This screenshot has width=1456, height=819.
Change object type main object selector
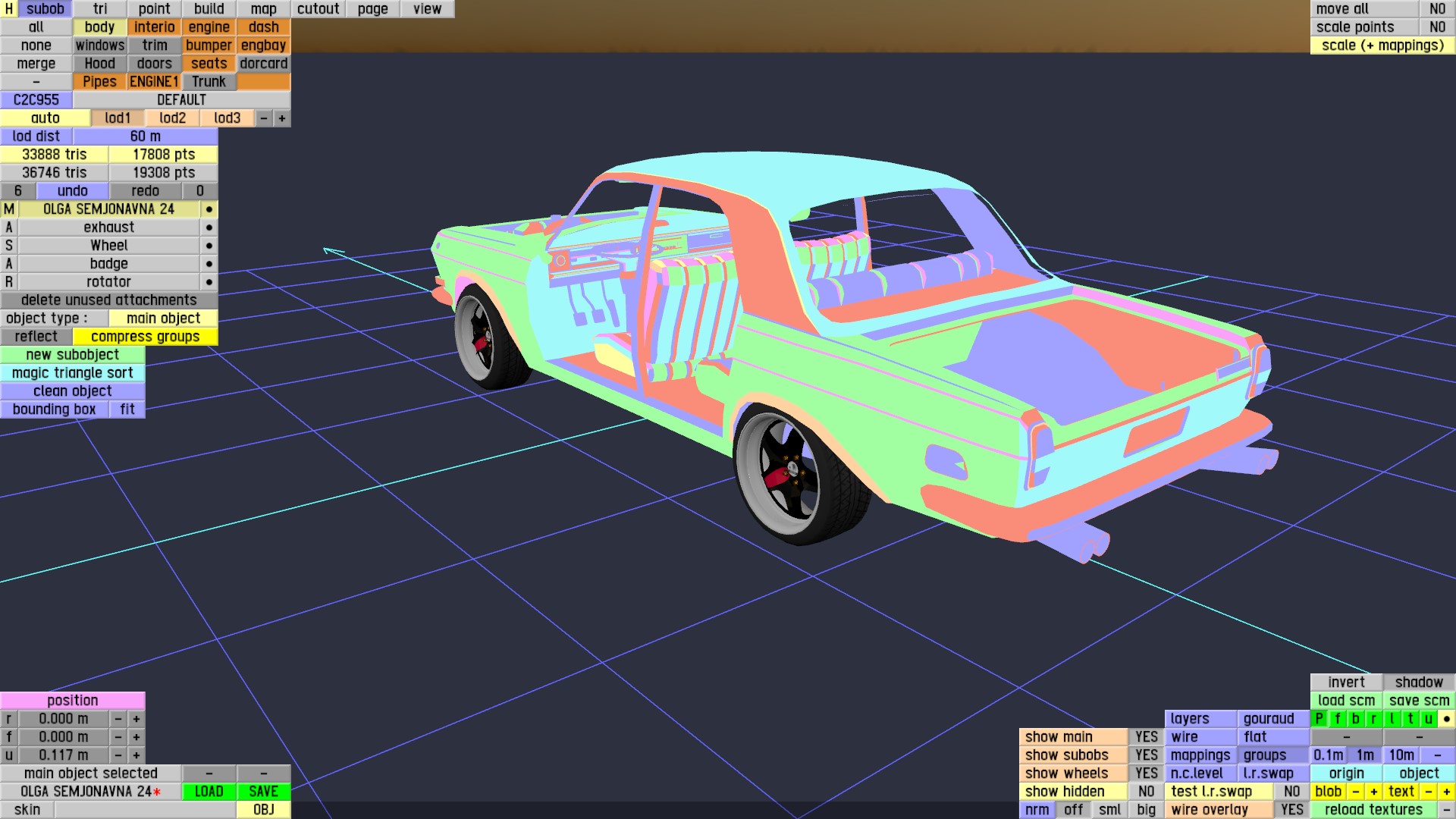[x=163, y=318]
